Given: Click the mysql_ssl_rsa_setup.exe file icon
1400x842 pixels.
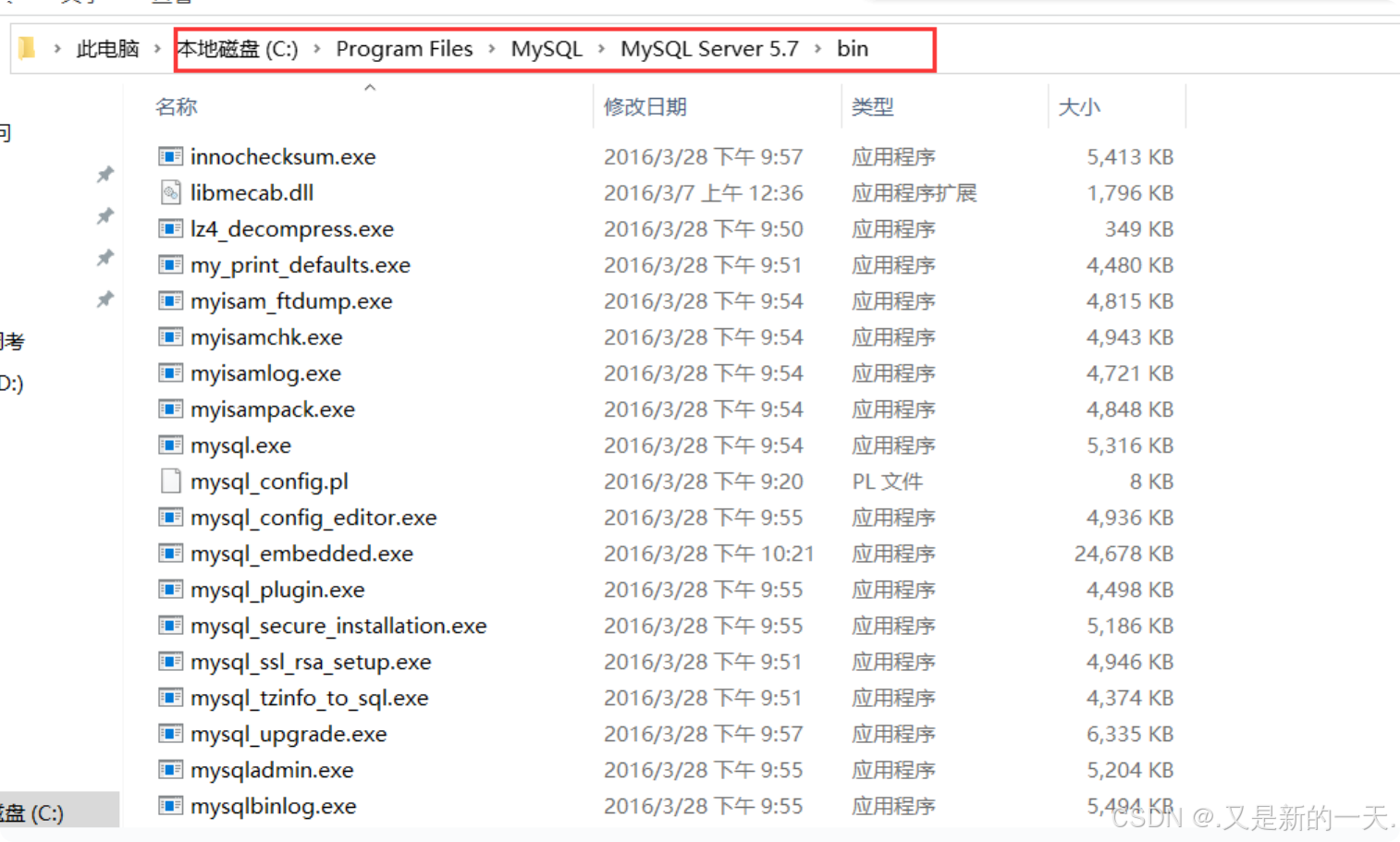Looking at the screenshot, I should [x=170, y=661].
